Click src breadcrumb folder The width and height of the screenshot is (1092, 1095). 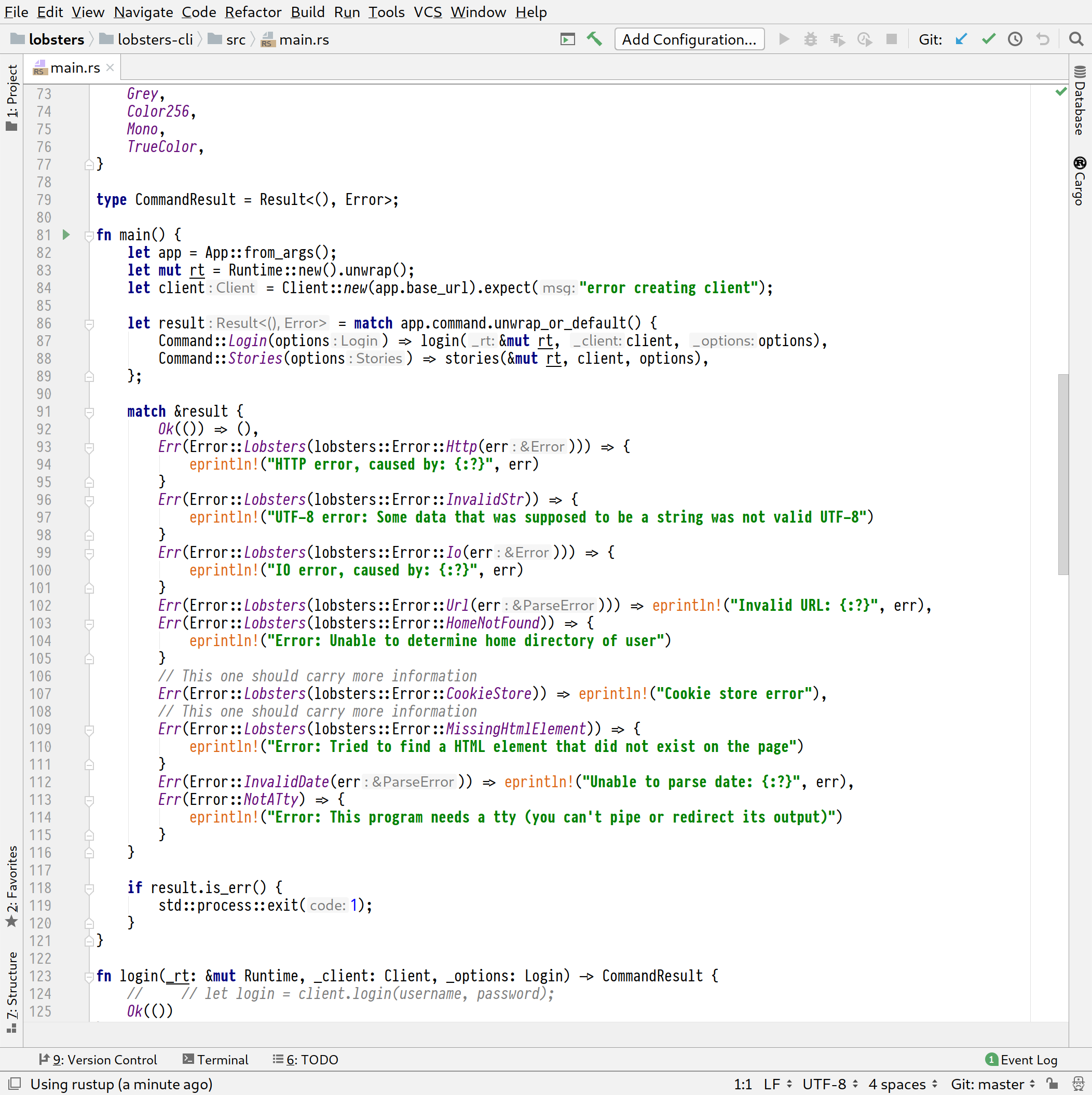click(x=227, y=39)
